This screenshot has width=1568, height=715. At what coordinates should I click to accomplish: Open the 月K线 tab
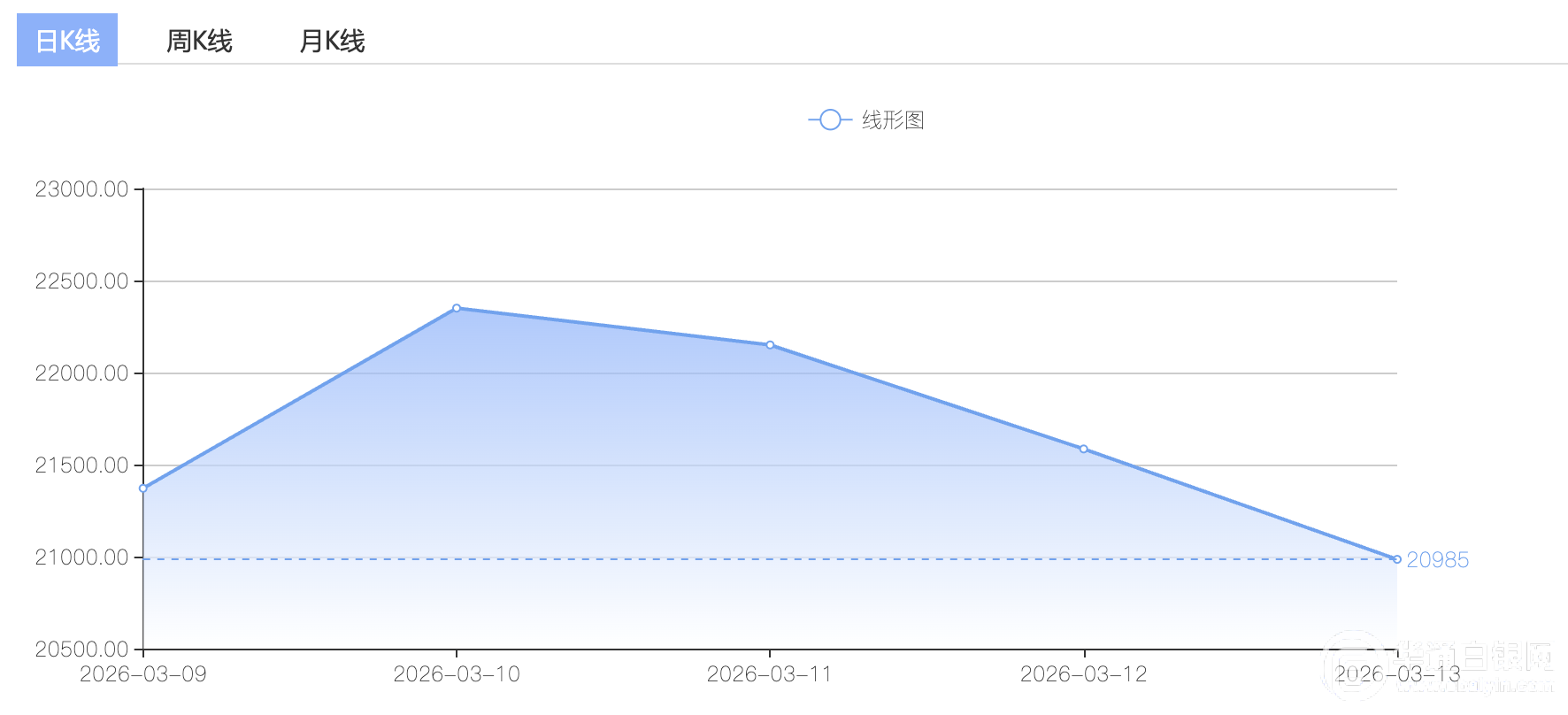tap(332, 41)
